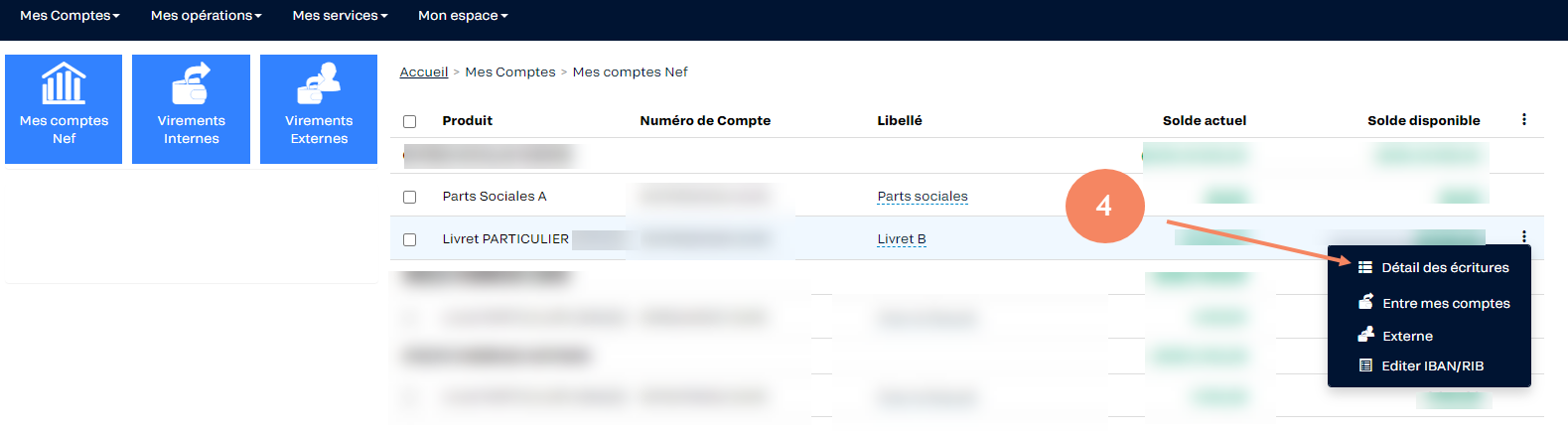This screenshot has width=1568, height=435.
Task: Click the Externe transfer icon
Action: [x=1365, y=335]
